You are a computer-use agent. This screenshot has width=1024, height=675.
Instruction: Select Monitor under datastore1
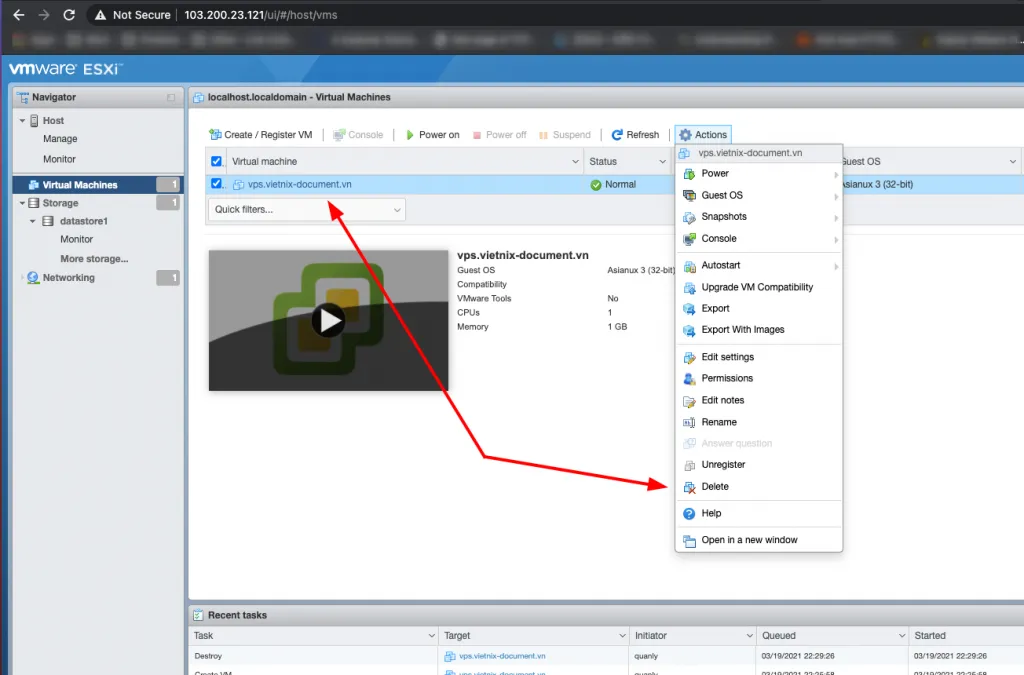(76, 239)
